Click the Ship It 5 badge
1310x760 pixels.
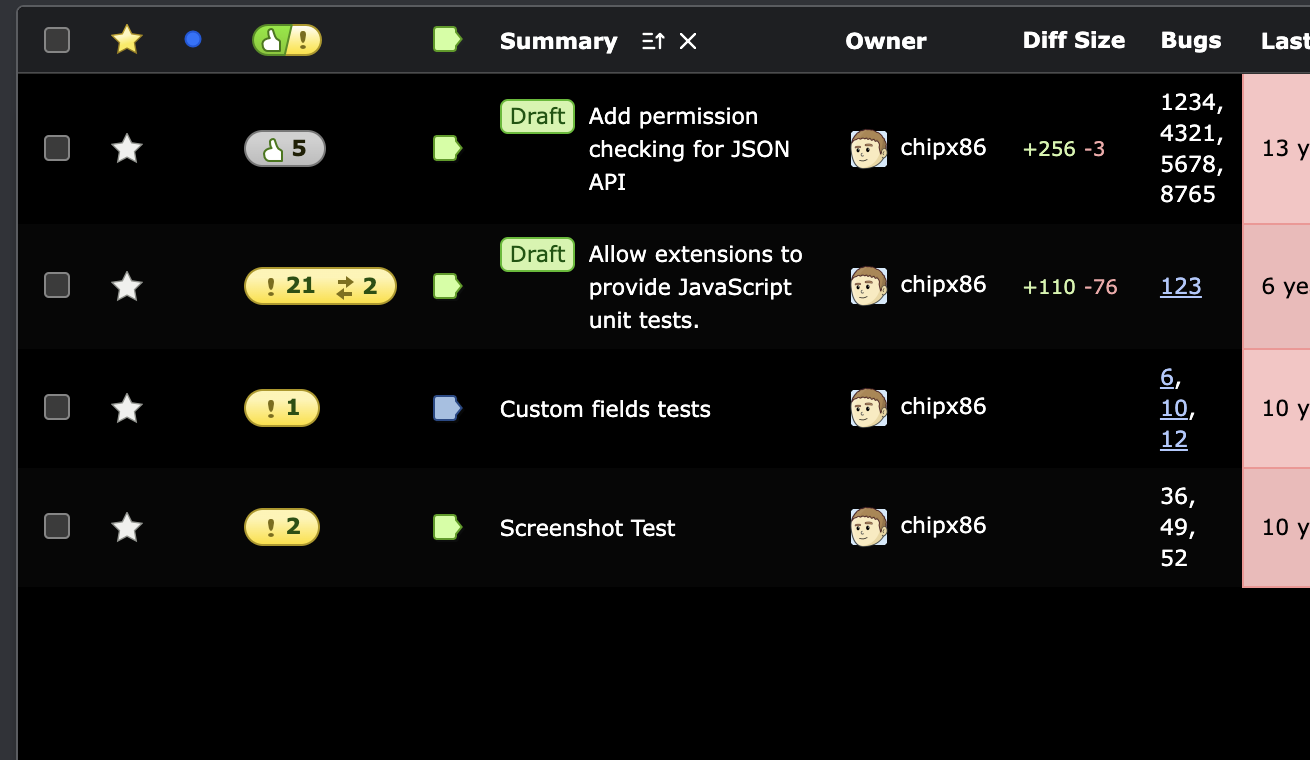285,149
